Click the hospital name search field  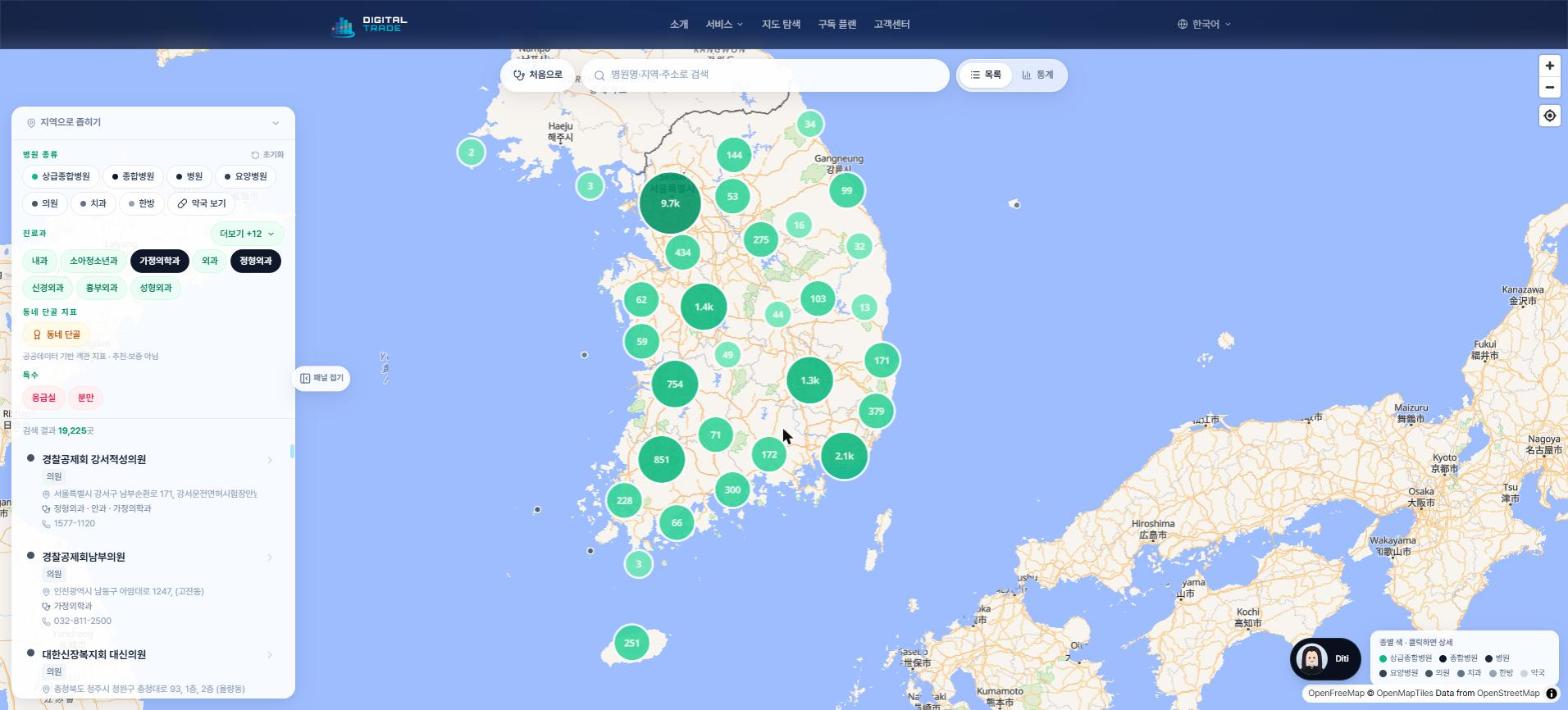click(766, 75)
